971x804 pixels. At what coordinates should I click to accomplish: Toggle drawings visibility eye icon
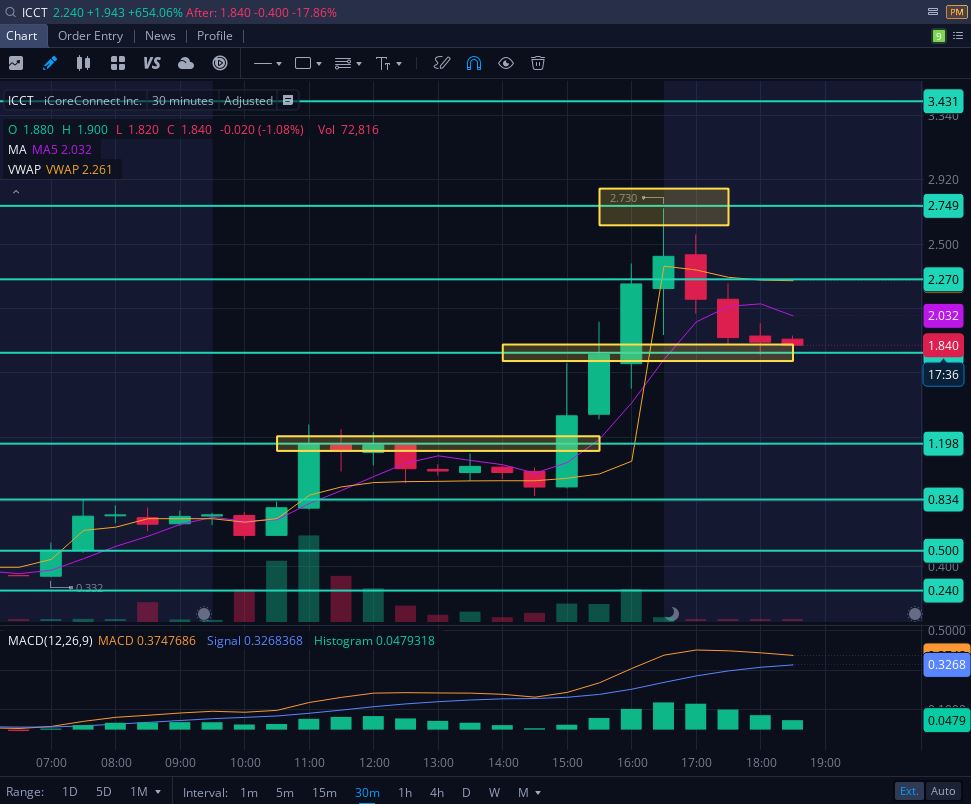coord(506,63)
